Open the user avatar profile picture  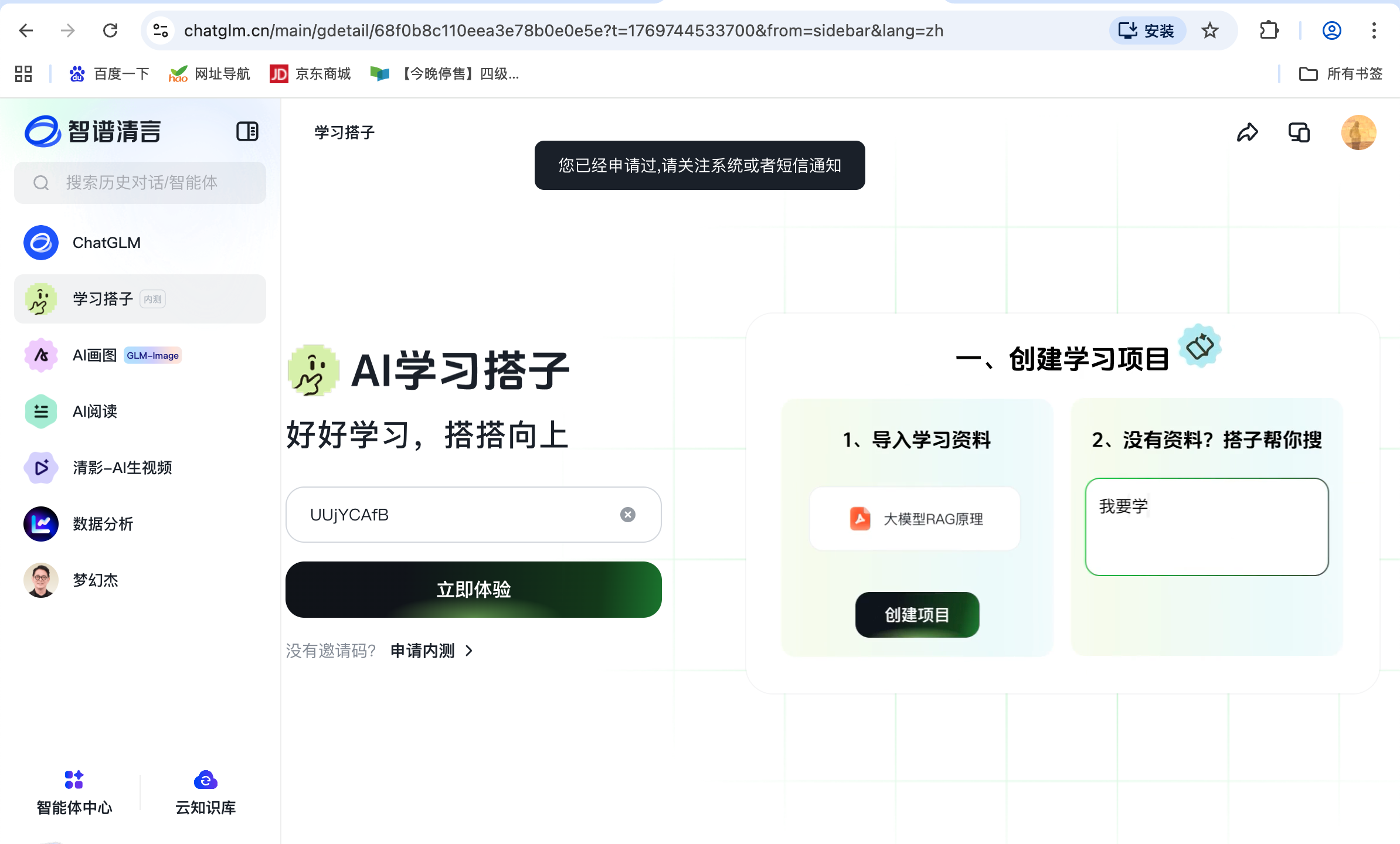(x=1358, y=132)
